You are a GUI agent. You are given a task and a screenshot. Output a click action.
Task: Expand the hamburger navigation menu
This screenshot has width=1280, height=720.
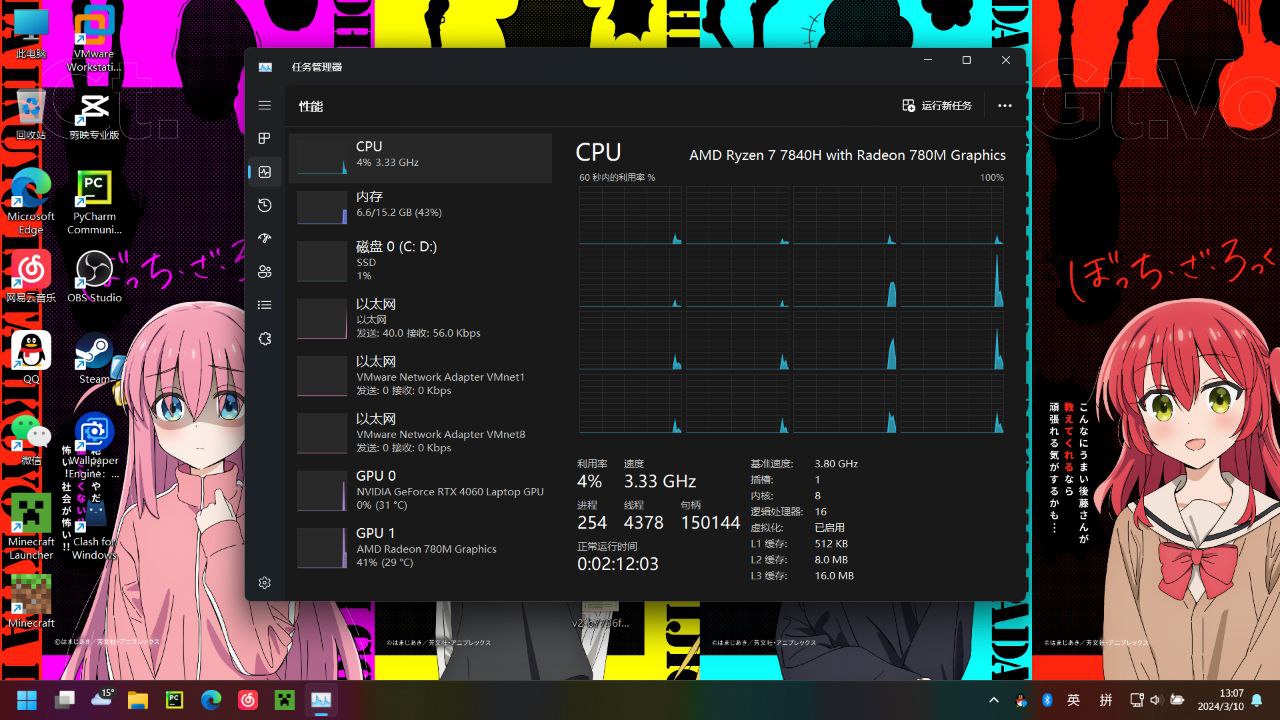[264, 105]
